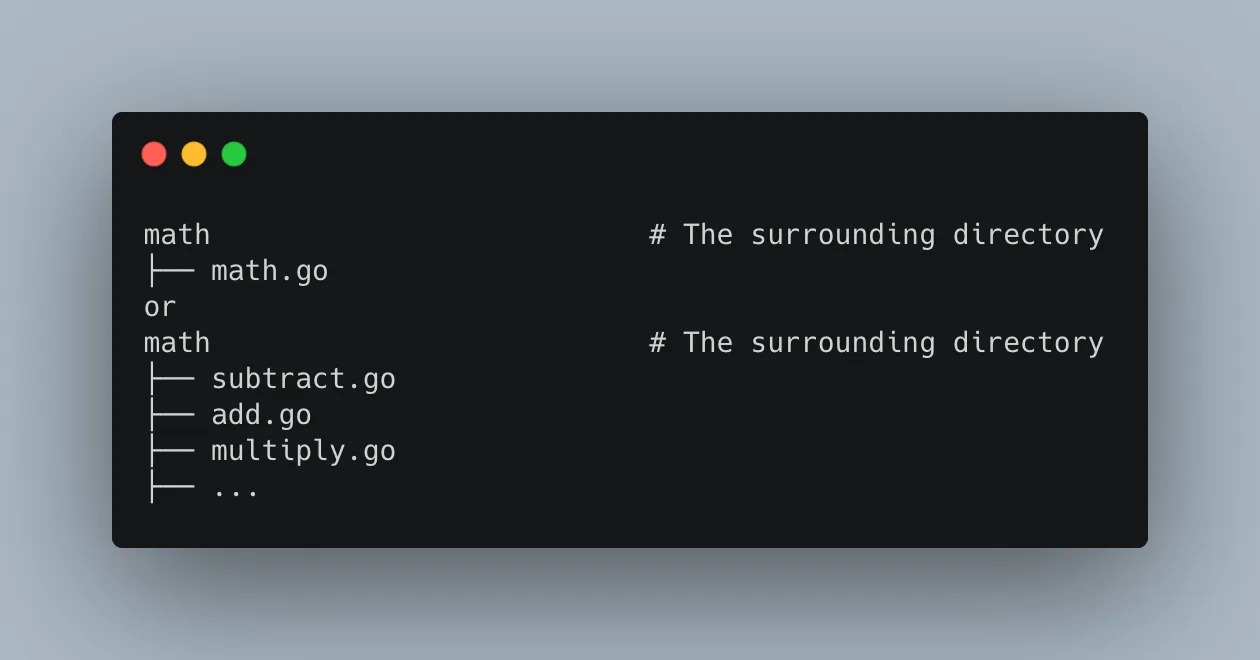This screenshot has width=1260, height=660.
Task: Click the red close window dot
Action: (x=154, y=154)
